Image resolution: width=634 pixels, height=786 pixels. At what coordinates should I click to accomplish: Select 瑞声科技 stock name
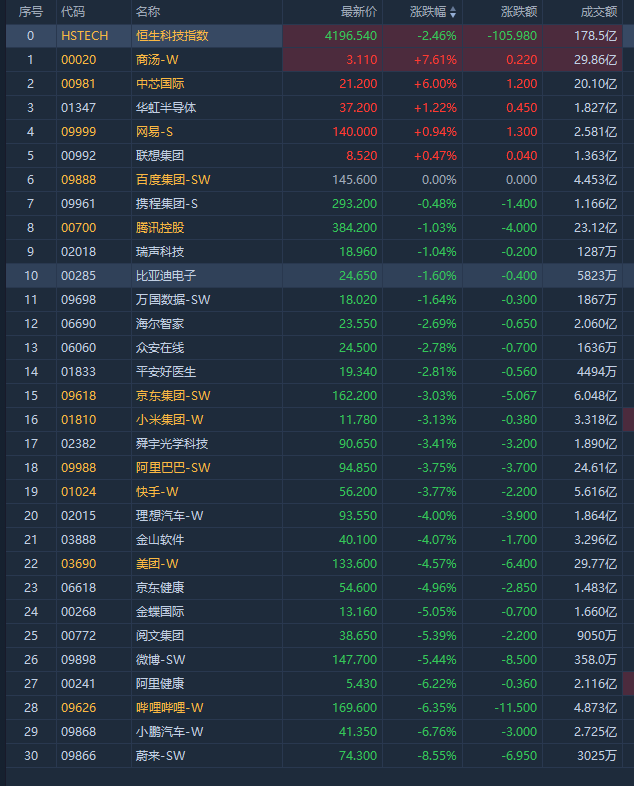pos(160,252)
